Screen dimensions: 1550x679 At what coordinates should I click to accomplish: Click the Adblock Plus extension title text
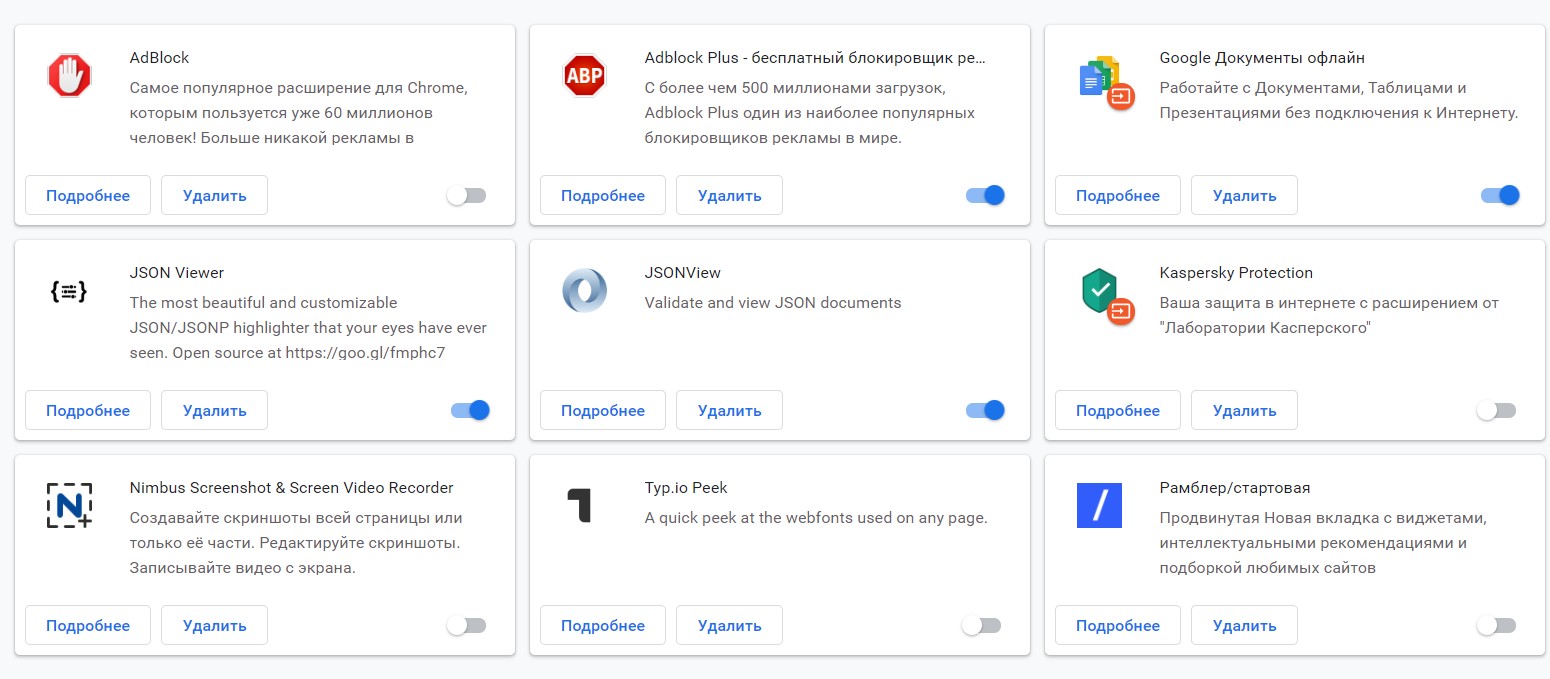click(815, 58)
